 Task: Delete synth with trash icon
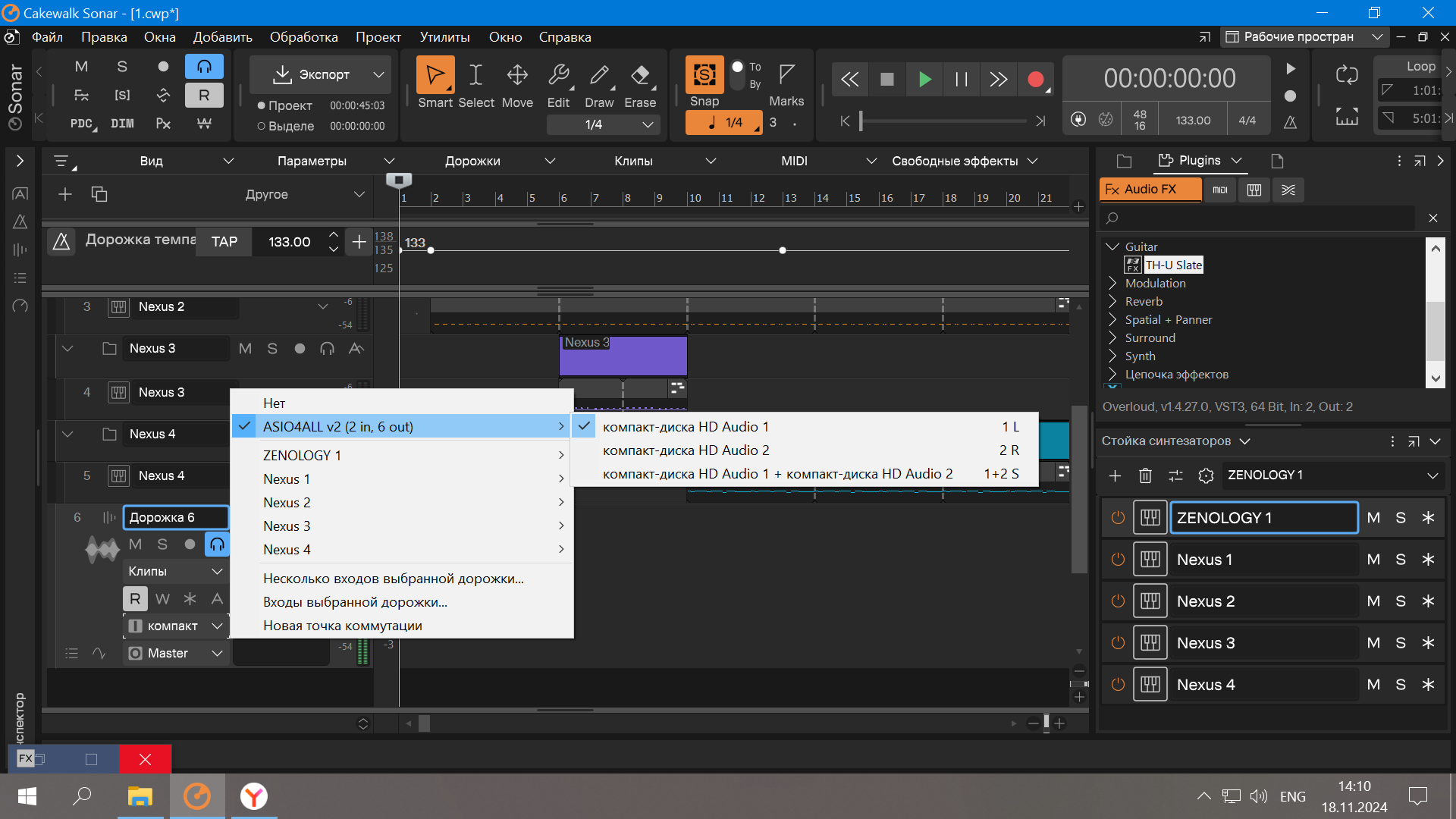tap(1145, 475)
